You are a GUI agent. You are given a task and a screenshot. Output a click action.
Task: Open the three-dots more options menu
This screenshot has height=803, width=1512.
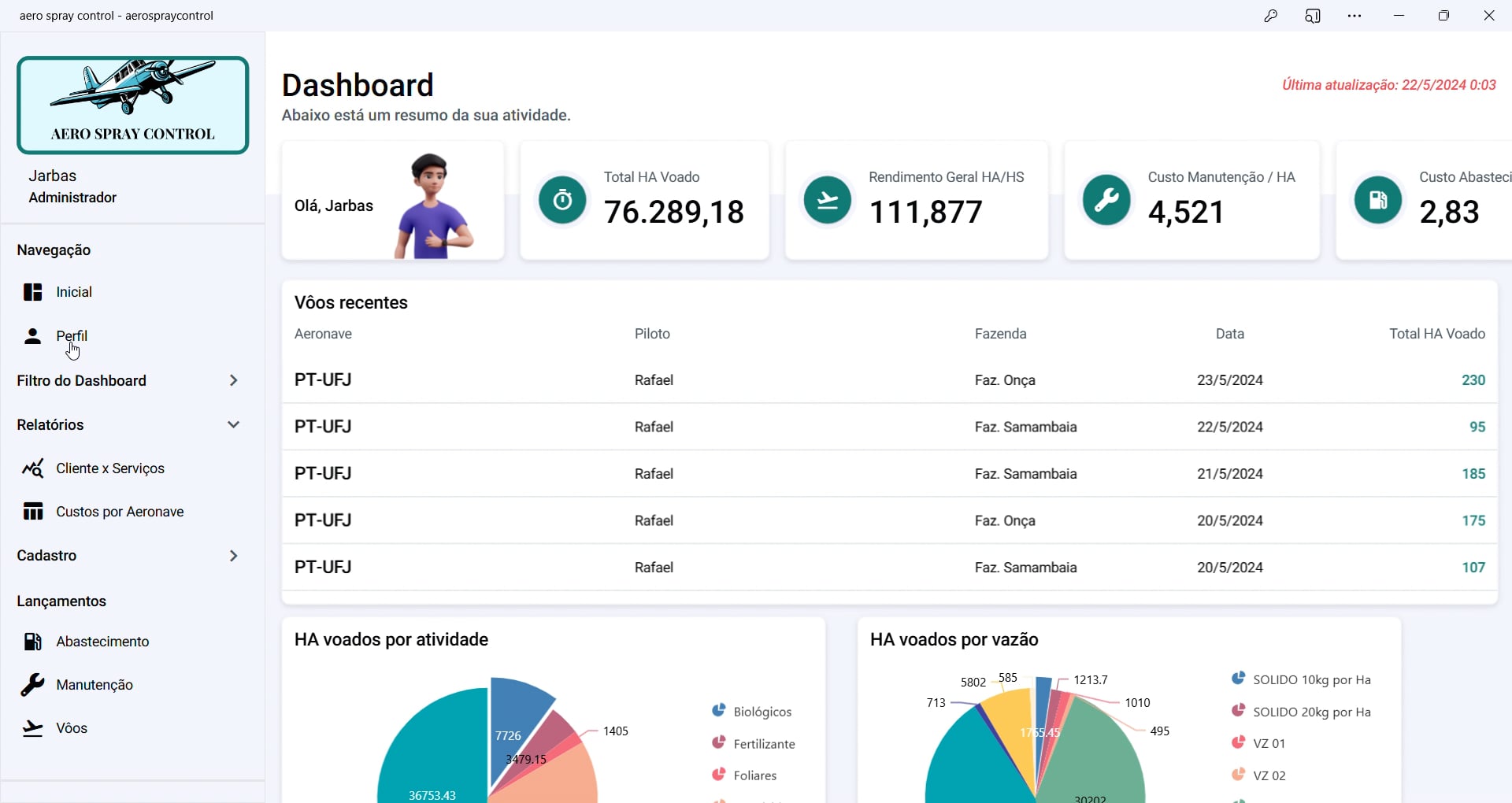point(1354,16)
